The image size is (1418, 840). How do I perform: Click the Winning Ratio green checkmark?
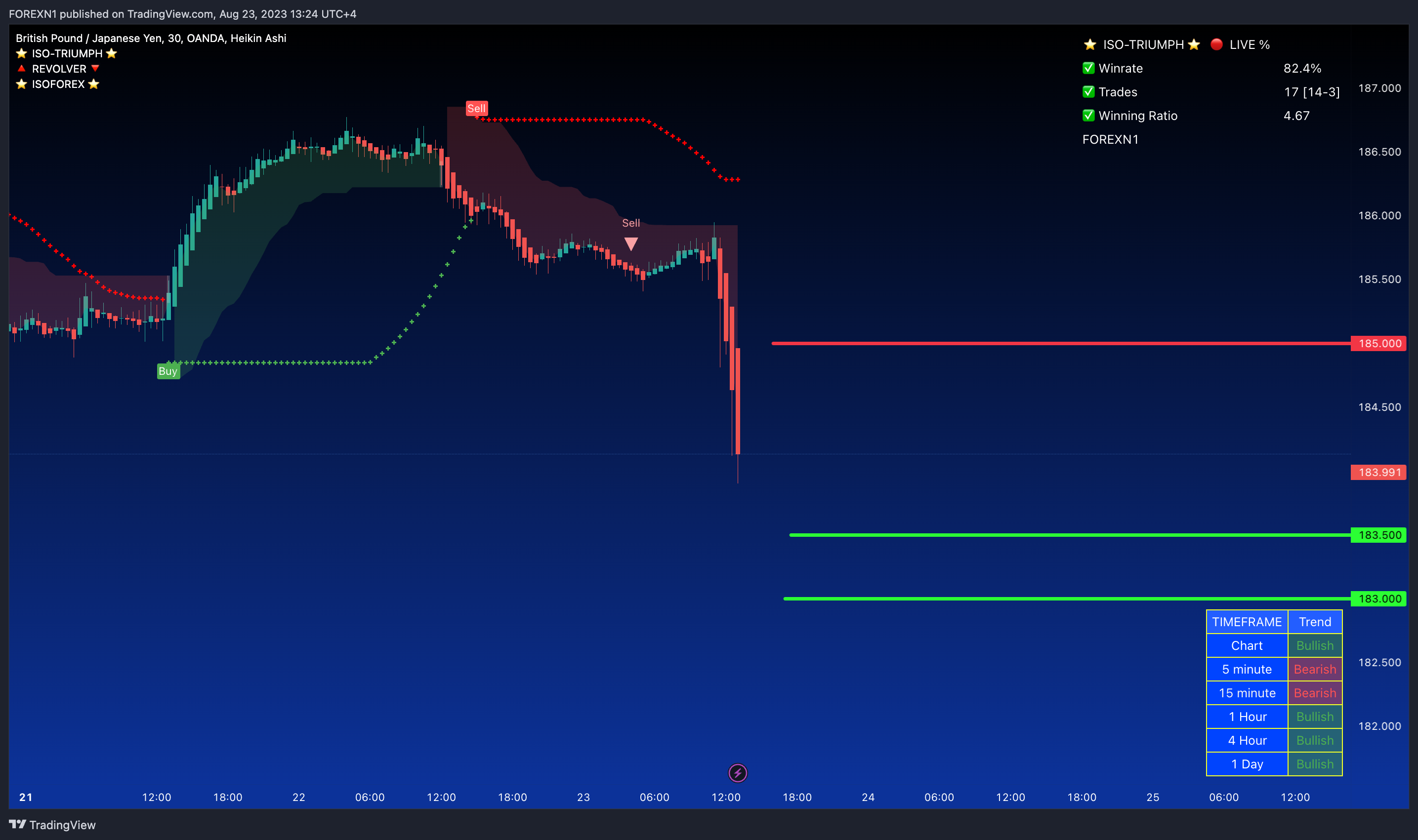point(1088,116)
